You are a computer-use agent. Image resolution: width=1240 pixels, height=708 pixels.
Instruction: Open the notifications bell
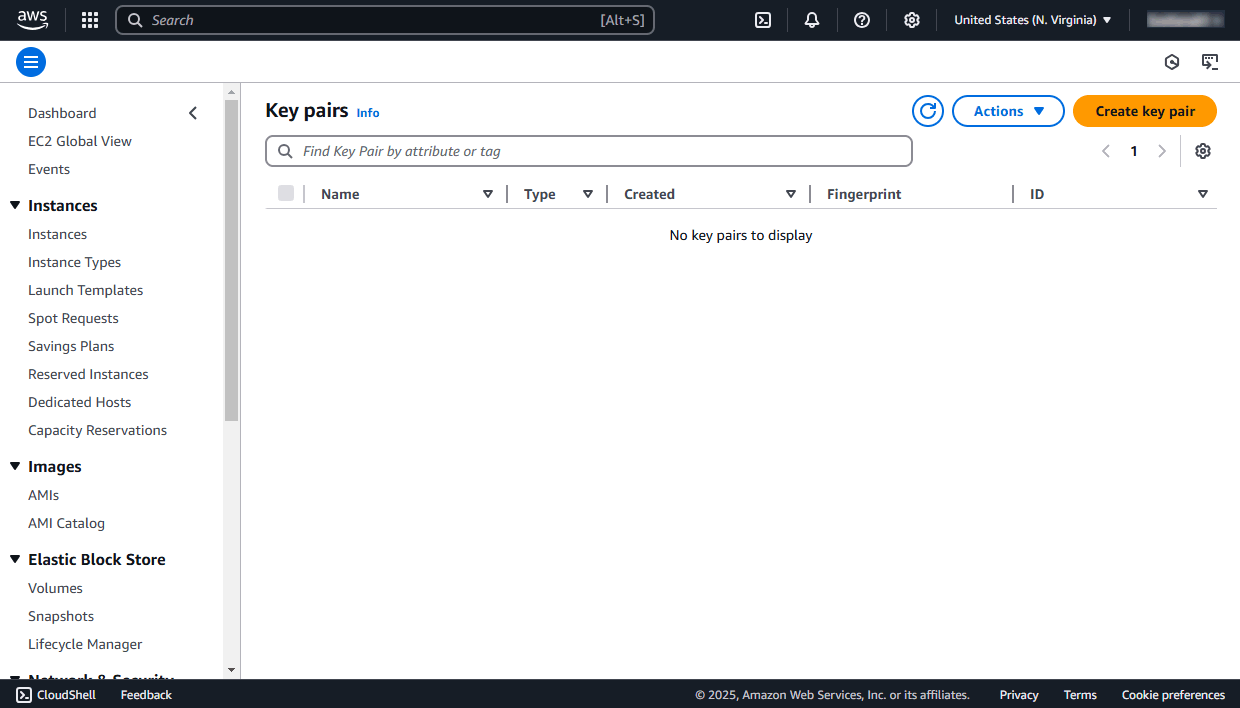click(811, 20)
